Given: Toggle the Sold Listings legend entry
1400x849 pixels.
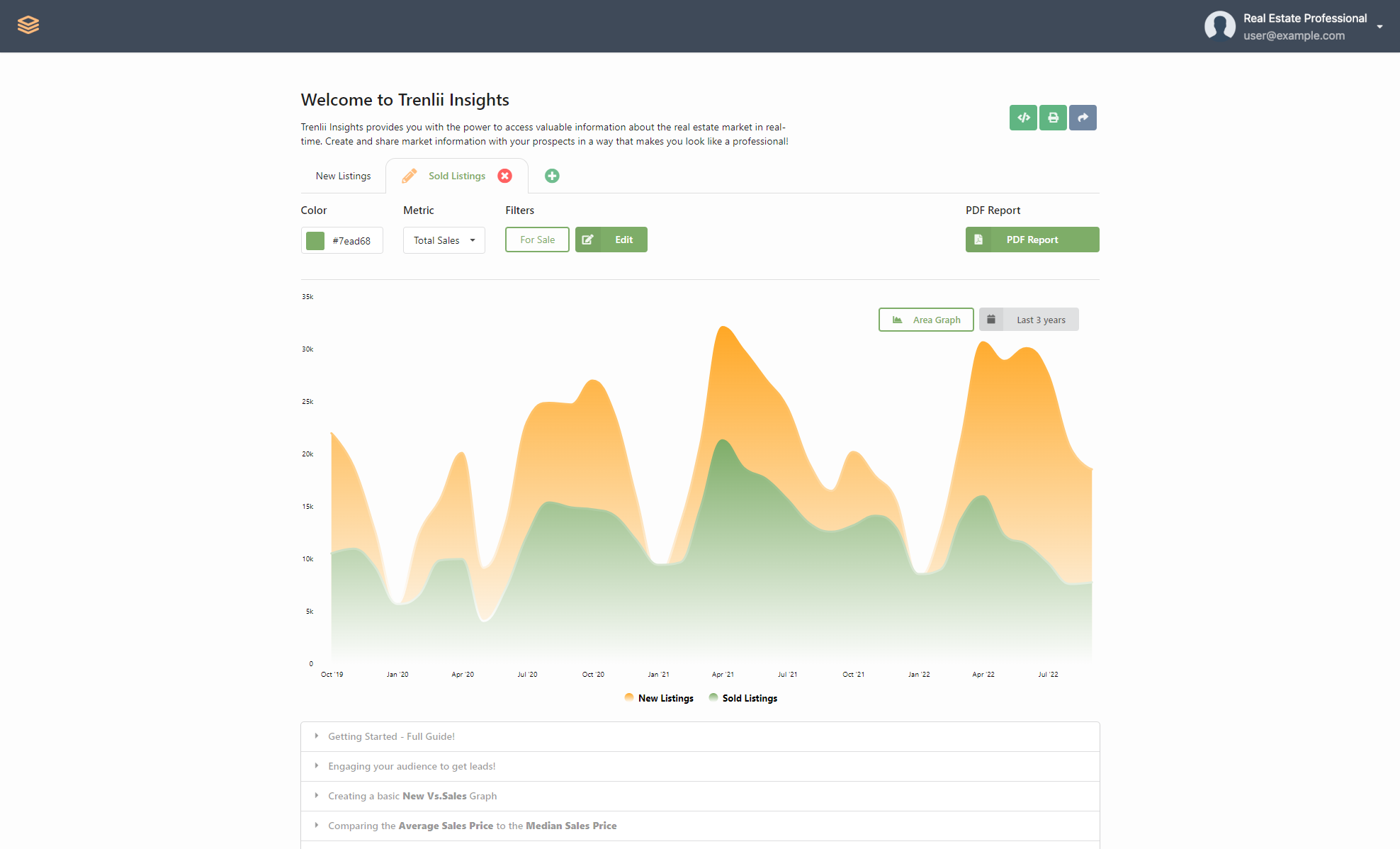Looking at the screenshot, I should coord(743,698).
